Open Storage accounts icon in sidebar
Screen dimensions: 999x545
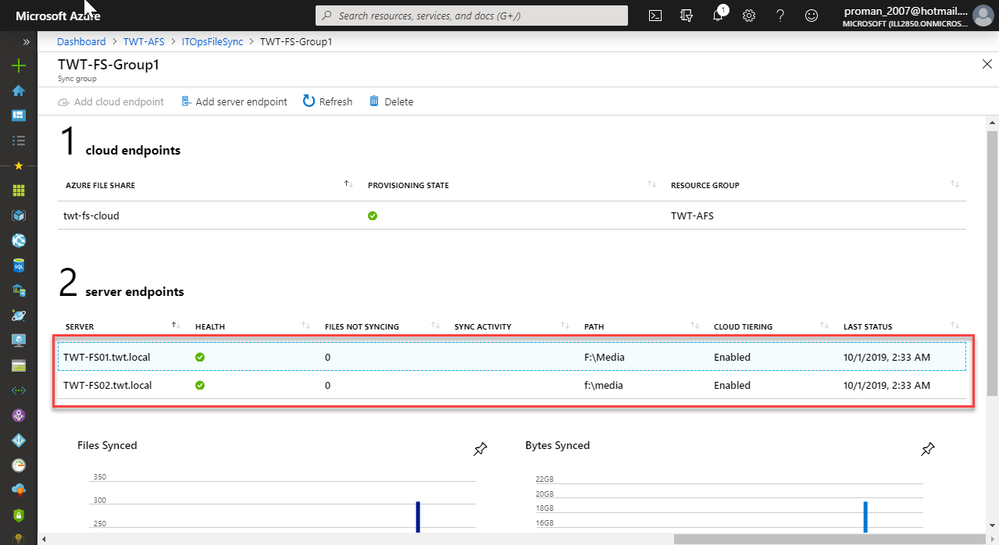click(x=18, y=366)
